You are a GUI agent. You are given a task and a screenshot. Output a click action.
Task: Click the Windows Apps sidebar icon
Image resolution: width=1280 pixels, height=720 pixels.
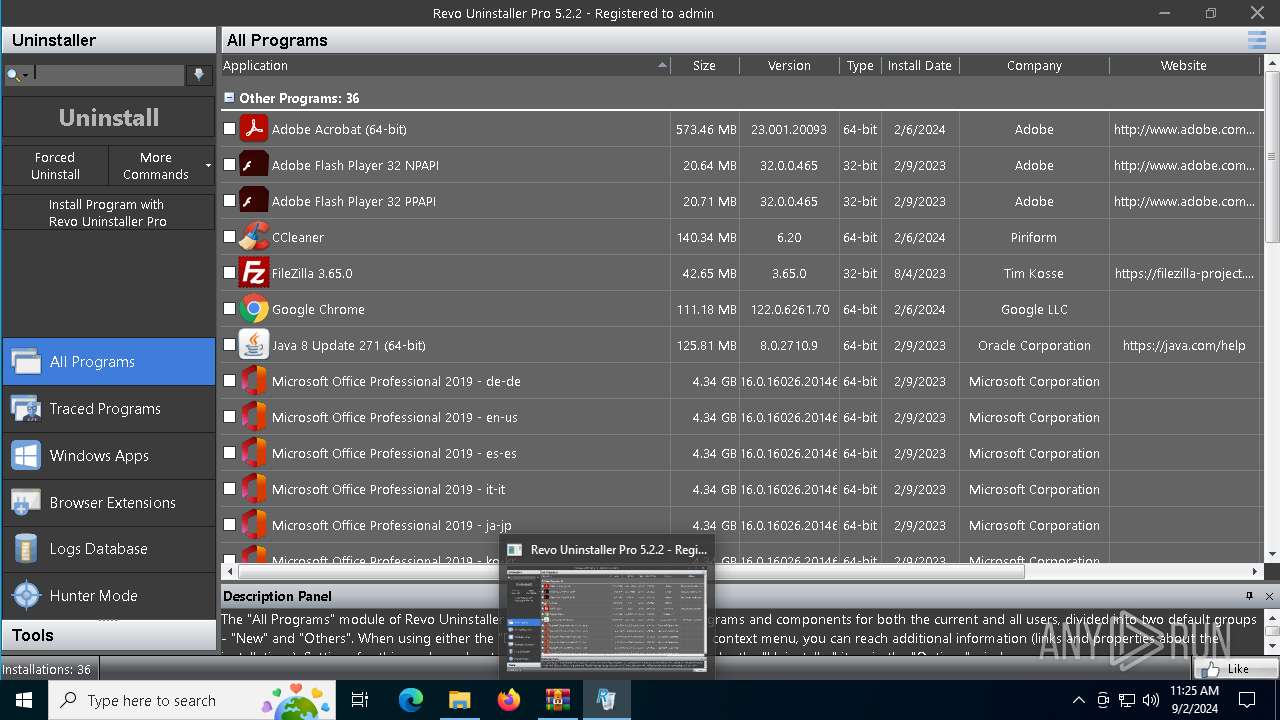[x=26, y=456]
